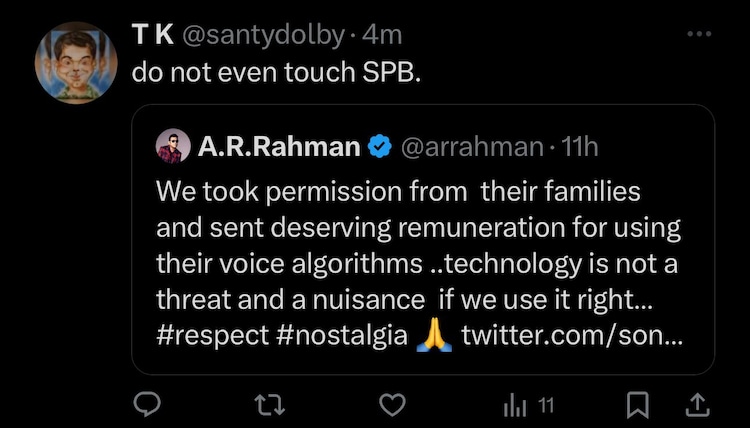Click the blue verified badge

[x=380, y=147]
